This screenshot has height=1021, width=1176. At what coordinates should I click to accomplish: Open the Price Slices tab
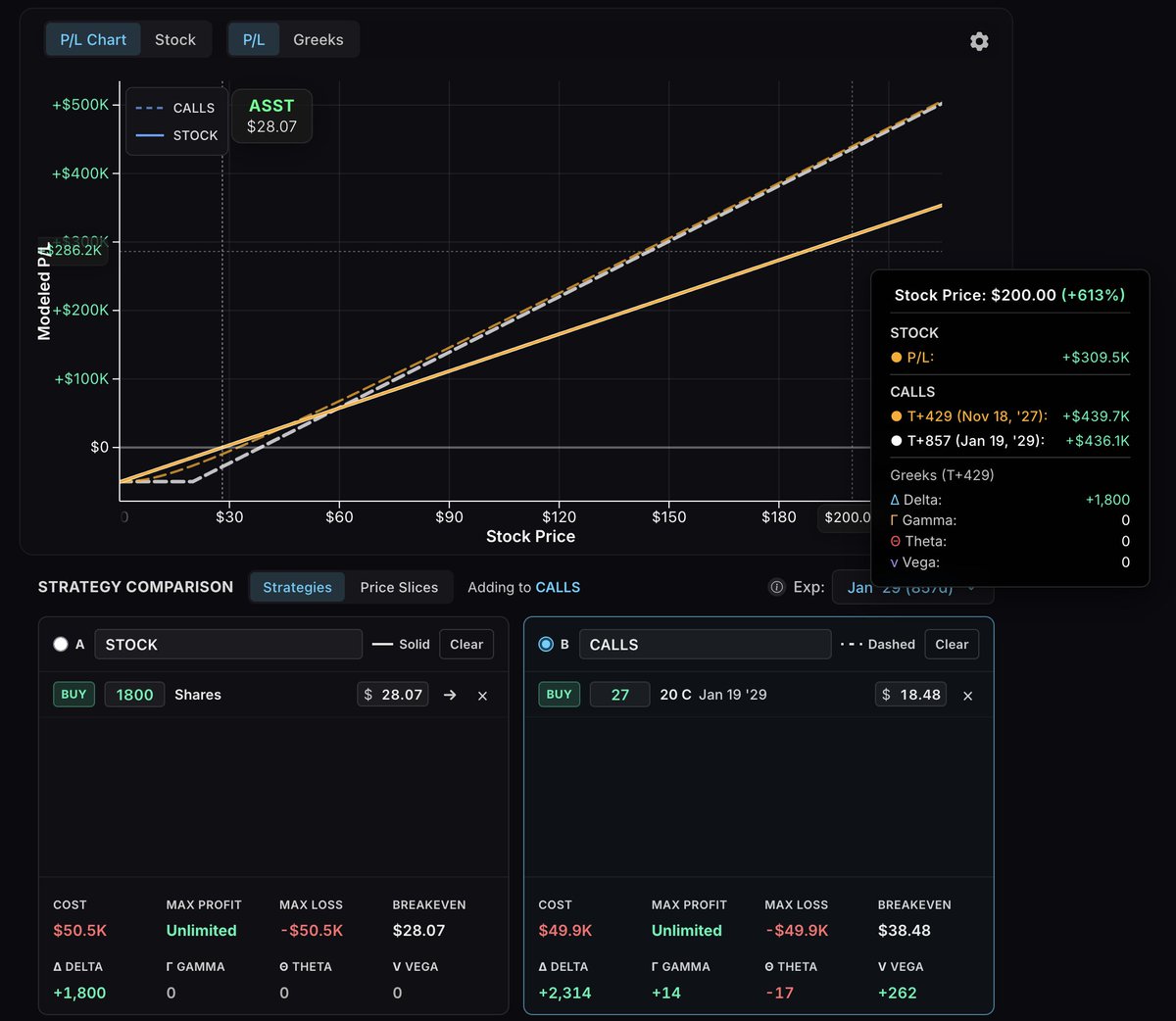[x=399, y=587]
